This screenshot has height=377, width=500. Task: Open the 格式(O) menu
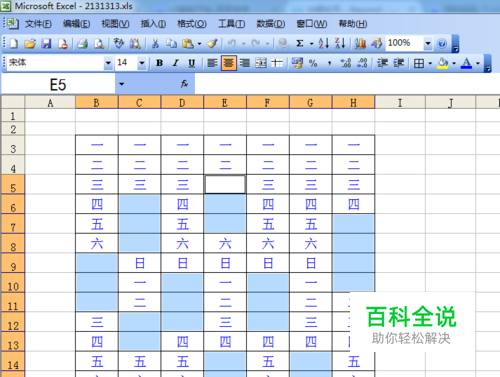click(x=192, y=24)
